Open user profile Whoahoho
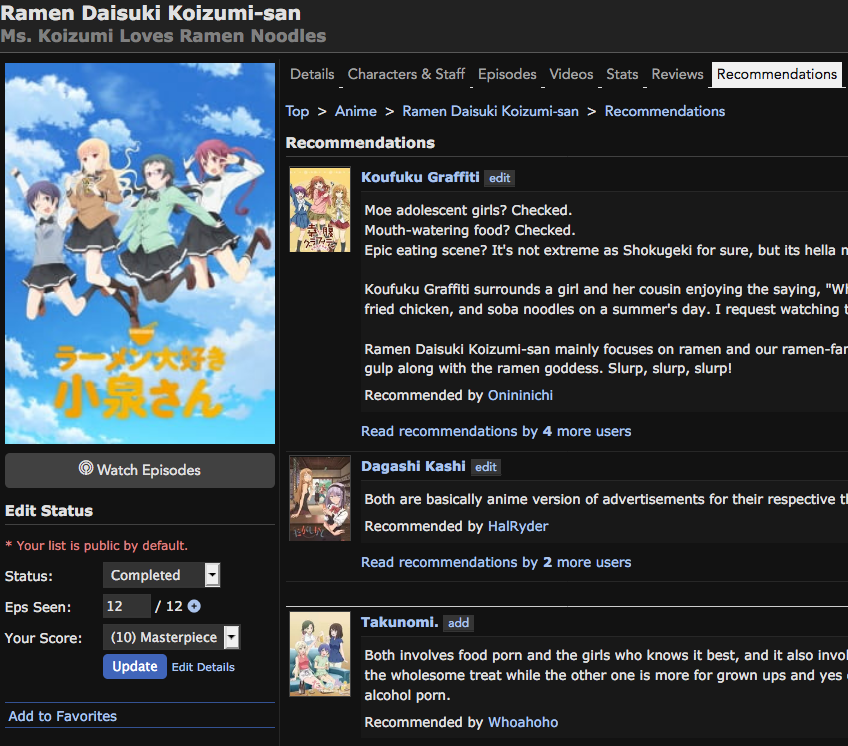848x746 pixels. (523, 722)
